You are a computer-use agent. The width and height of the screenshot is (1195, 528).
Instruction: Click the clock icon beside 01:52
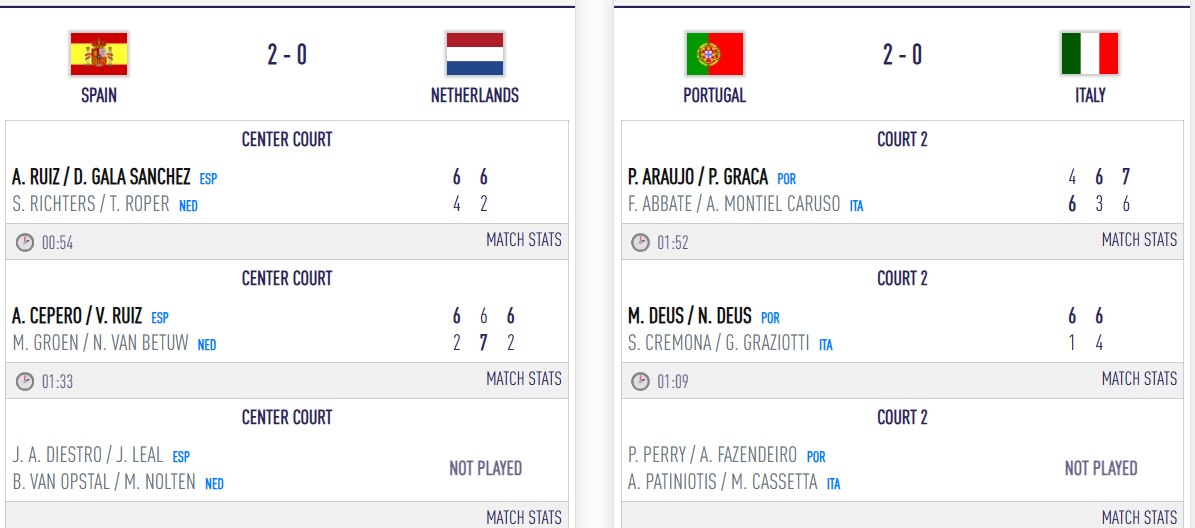coord(640,242)
